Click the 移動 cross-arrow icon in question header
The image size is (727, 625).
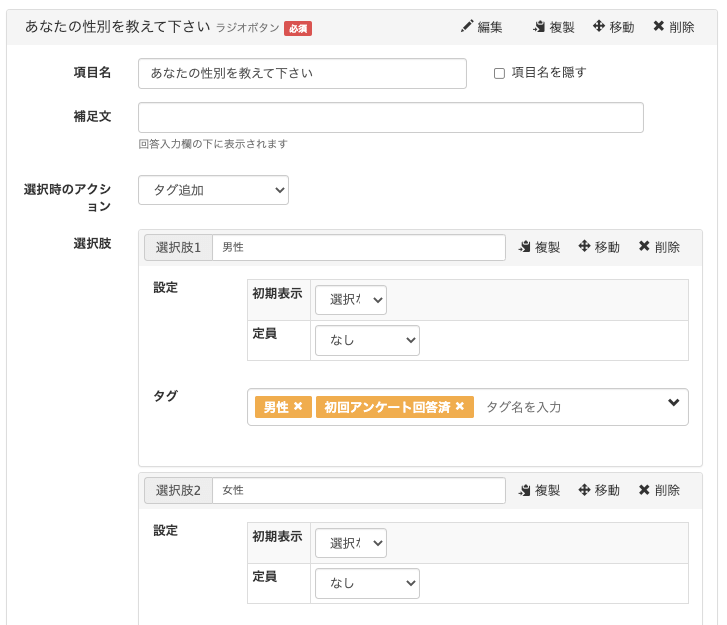[x=599, y=26]
